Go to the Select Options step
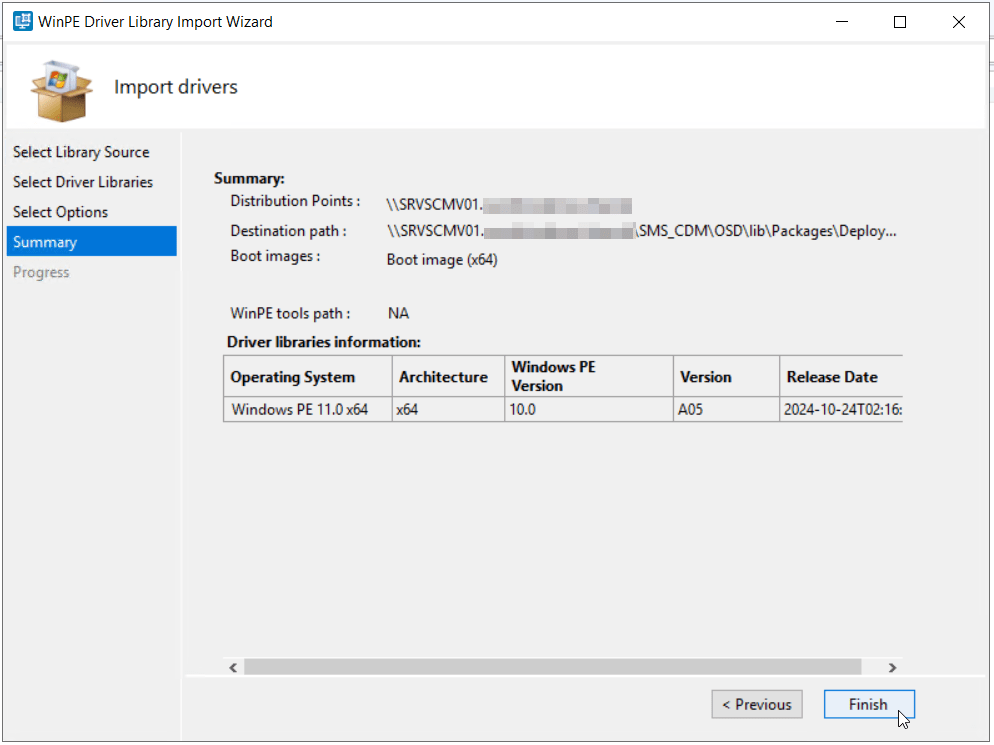 pos(60,212)
